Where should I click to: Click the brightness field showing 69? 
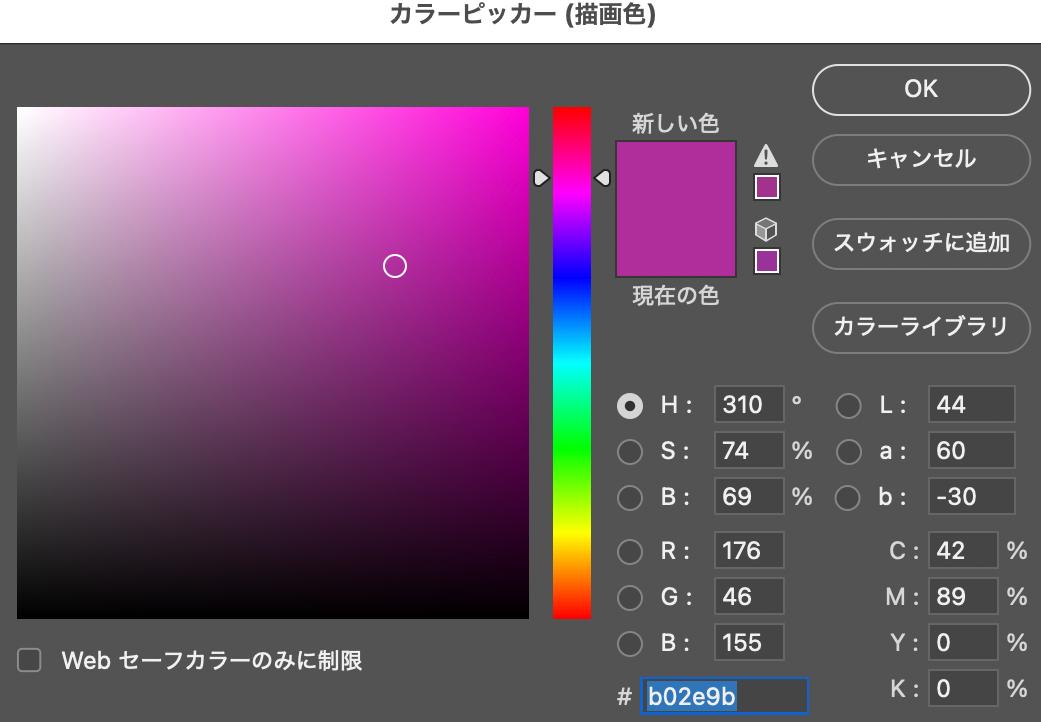[749, 496]
